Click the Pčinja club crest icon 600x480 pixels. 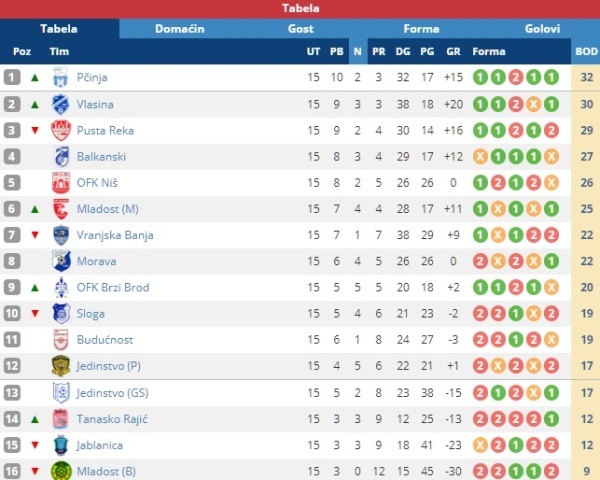[60, 77]
